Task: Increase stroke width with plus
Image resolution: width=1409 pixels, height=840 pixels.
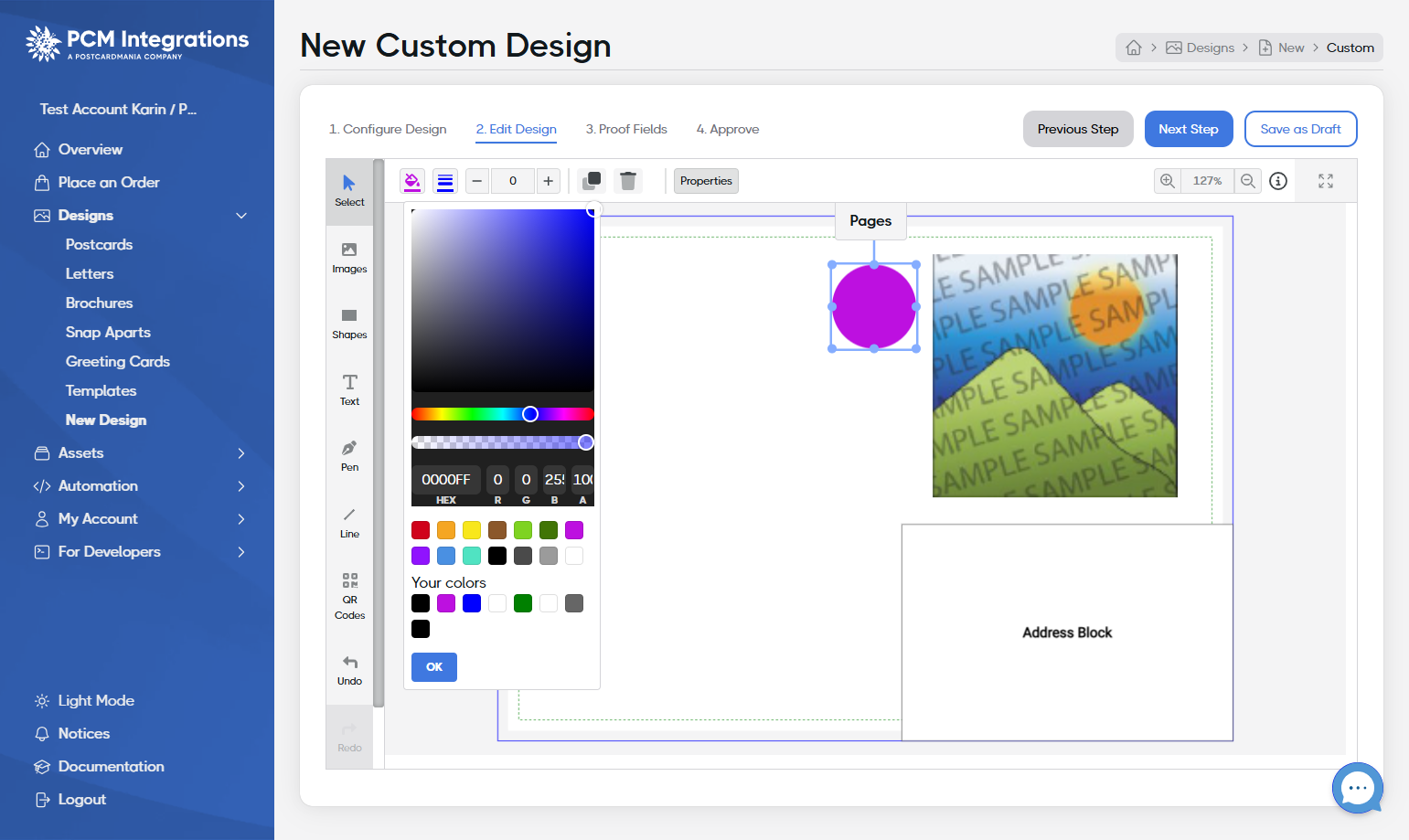Action: tap(548, 181)
